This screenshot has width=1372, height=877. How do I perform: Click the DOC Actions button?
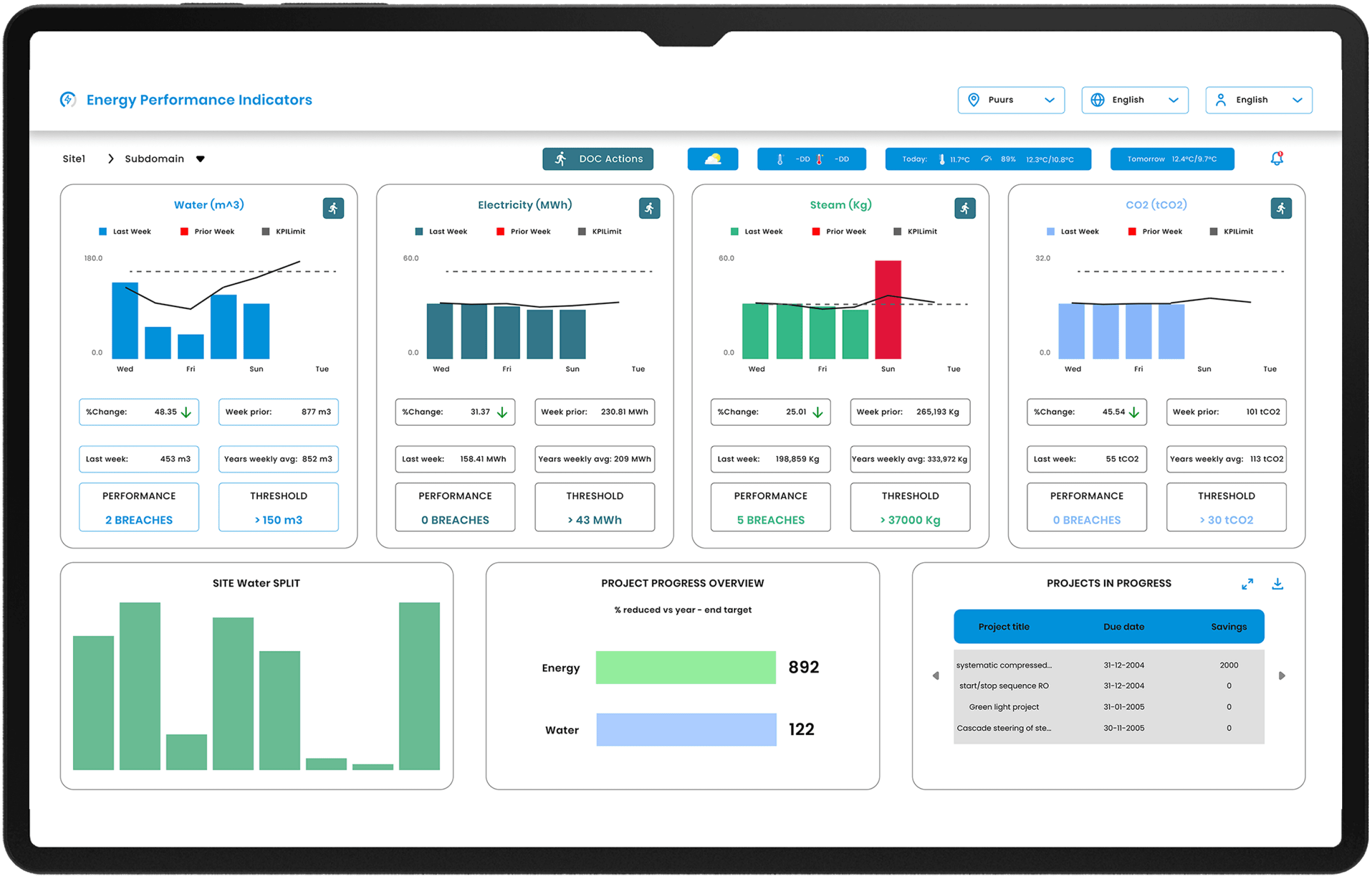click(x=598, y=159)
